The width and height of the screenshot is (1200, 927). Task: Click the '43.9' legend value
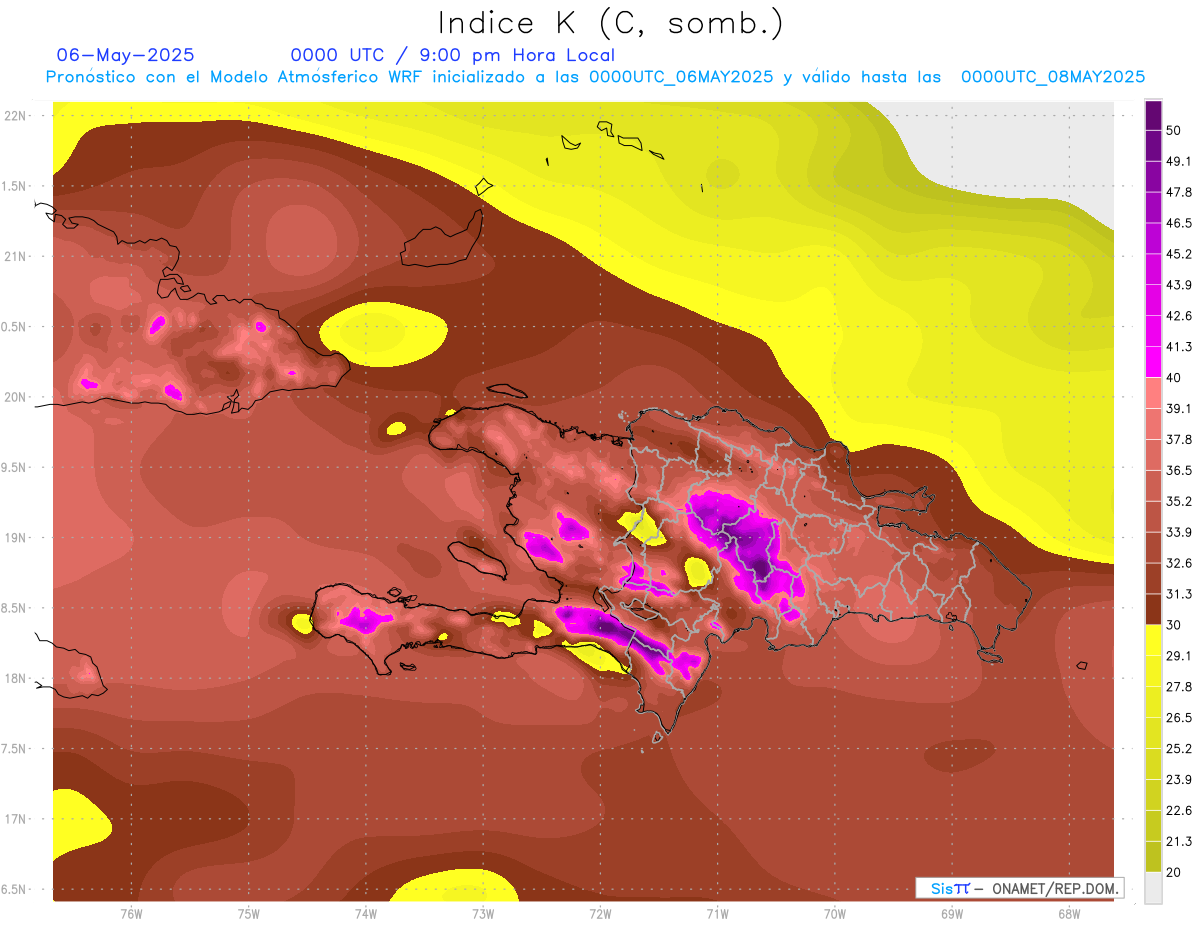click(x=1180, y=285)
